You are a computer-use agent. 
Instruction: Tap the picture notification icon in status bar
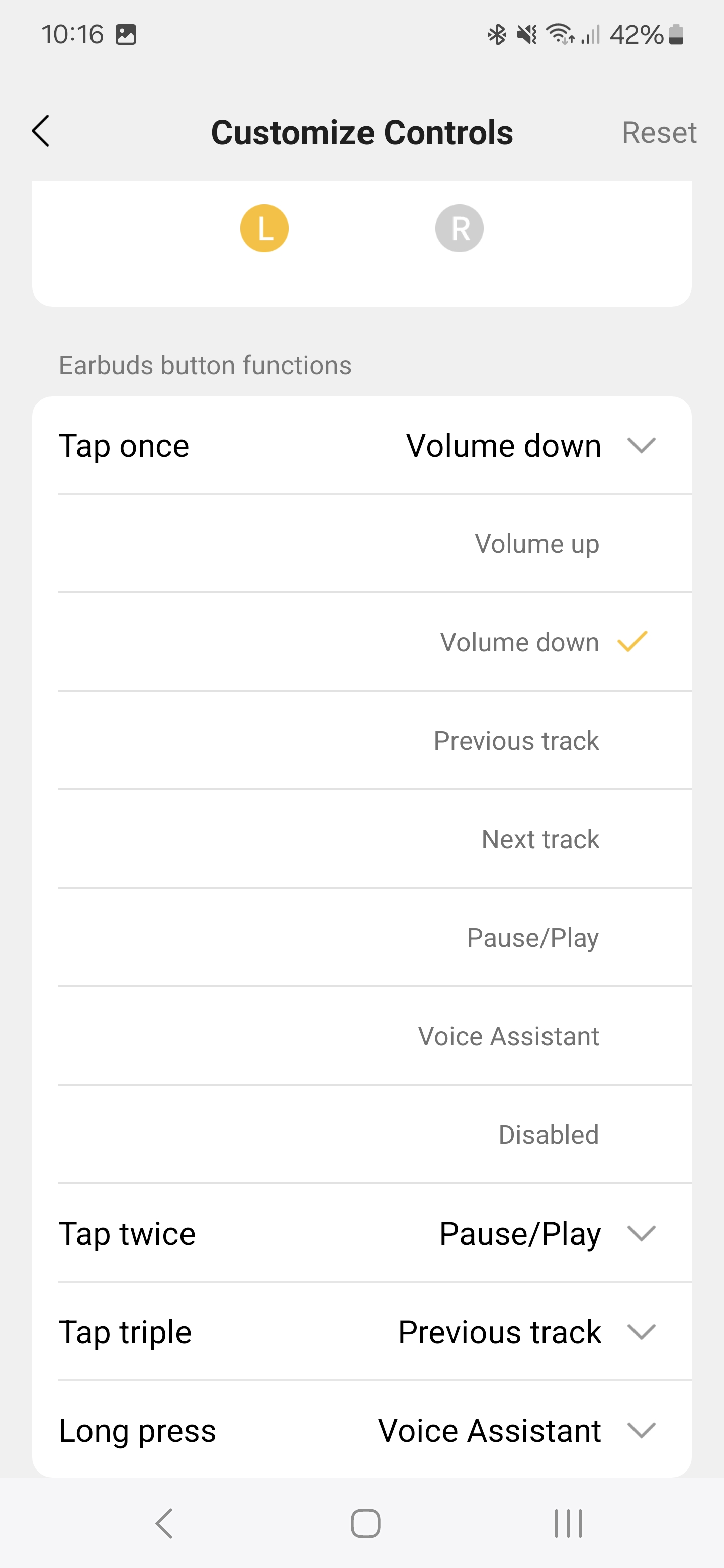pos(126,35)
